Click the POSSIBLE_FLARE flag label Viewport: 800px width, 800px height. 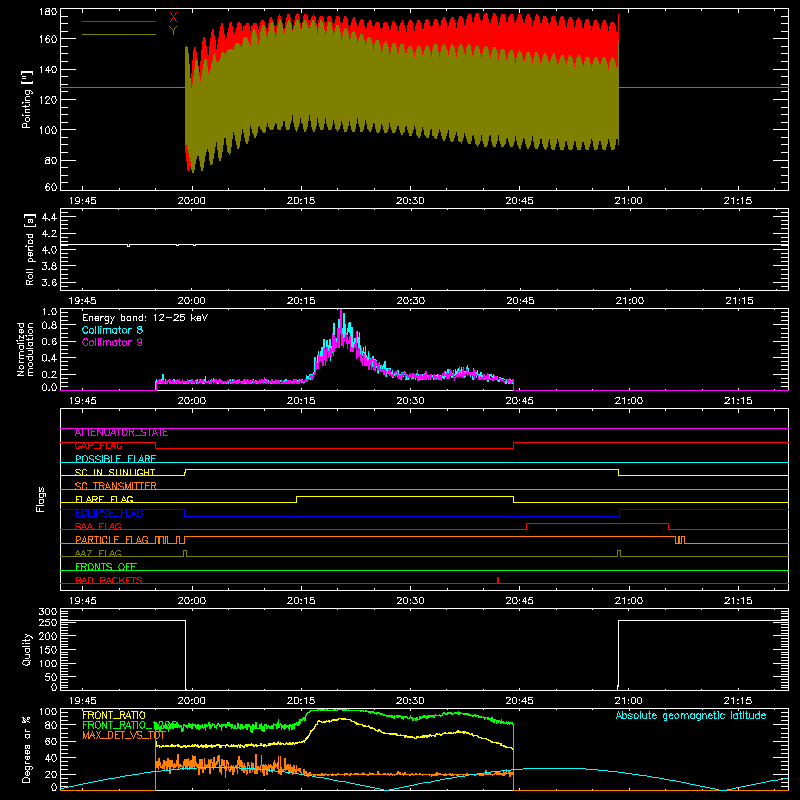point(115,459)
